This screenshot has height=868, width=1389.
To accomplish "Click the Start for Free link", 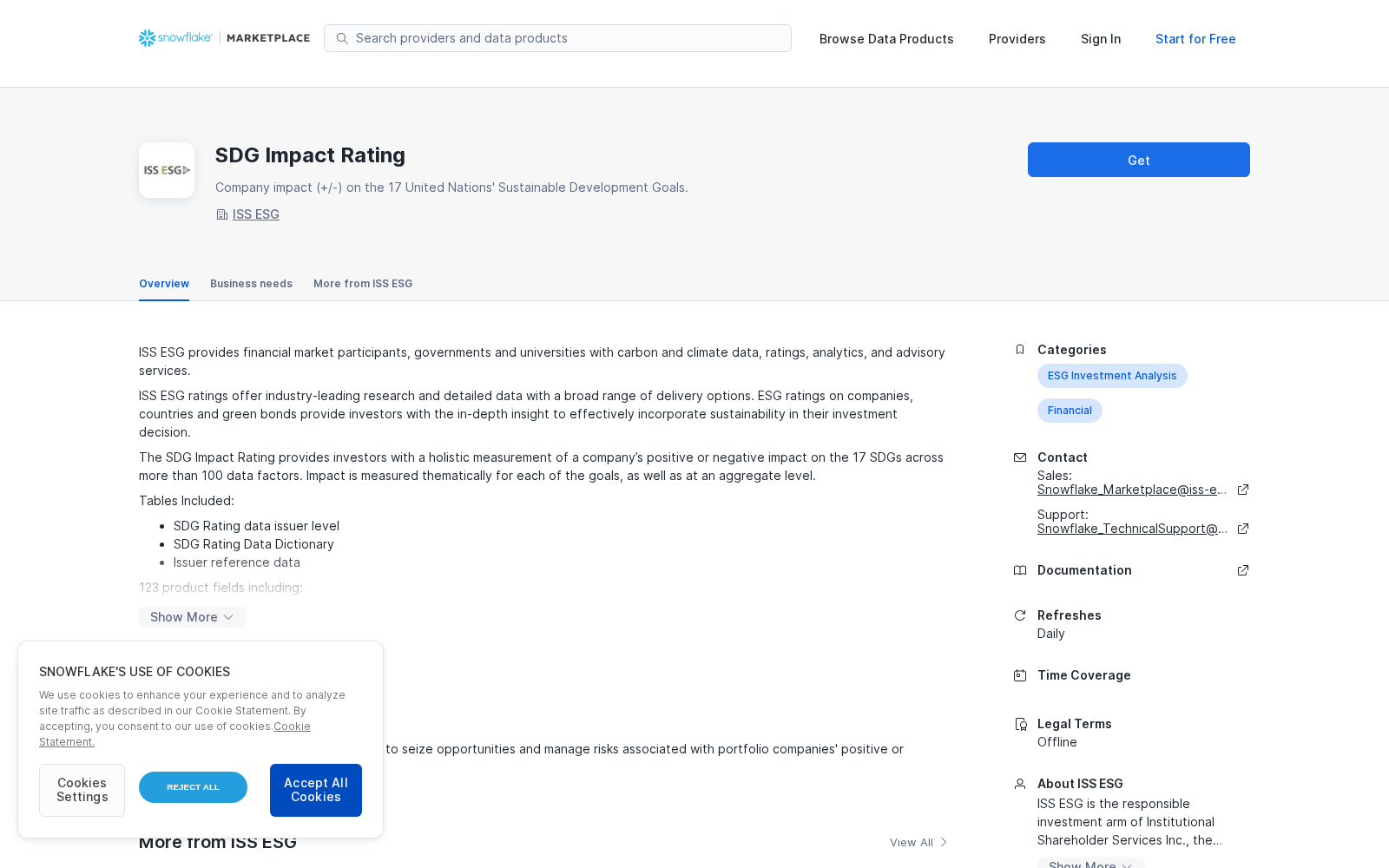I will pos(1195,39).
